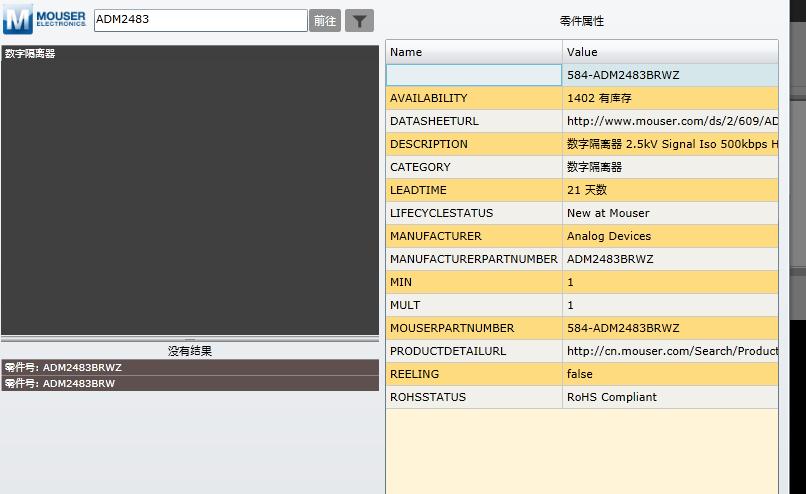Click the 没有结果 status label
Image resolution: width=806 pixels, height=494 pixels.
(190, 351)
